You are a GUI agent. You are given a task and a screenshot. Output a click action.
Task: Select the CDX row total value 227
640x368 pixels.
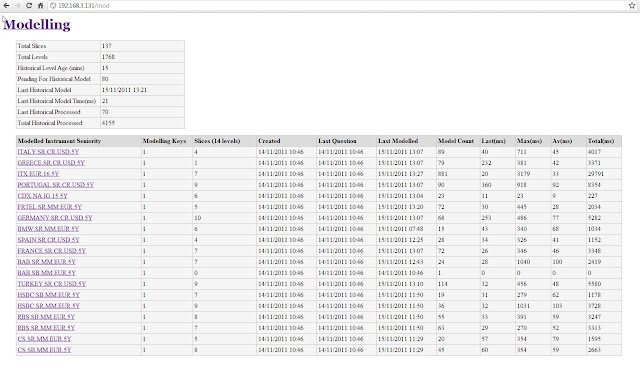pos(593,196)
